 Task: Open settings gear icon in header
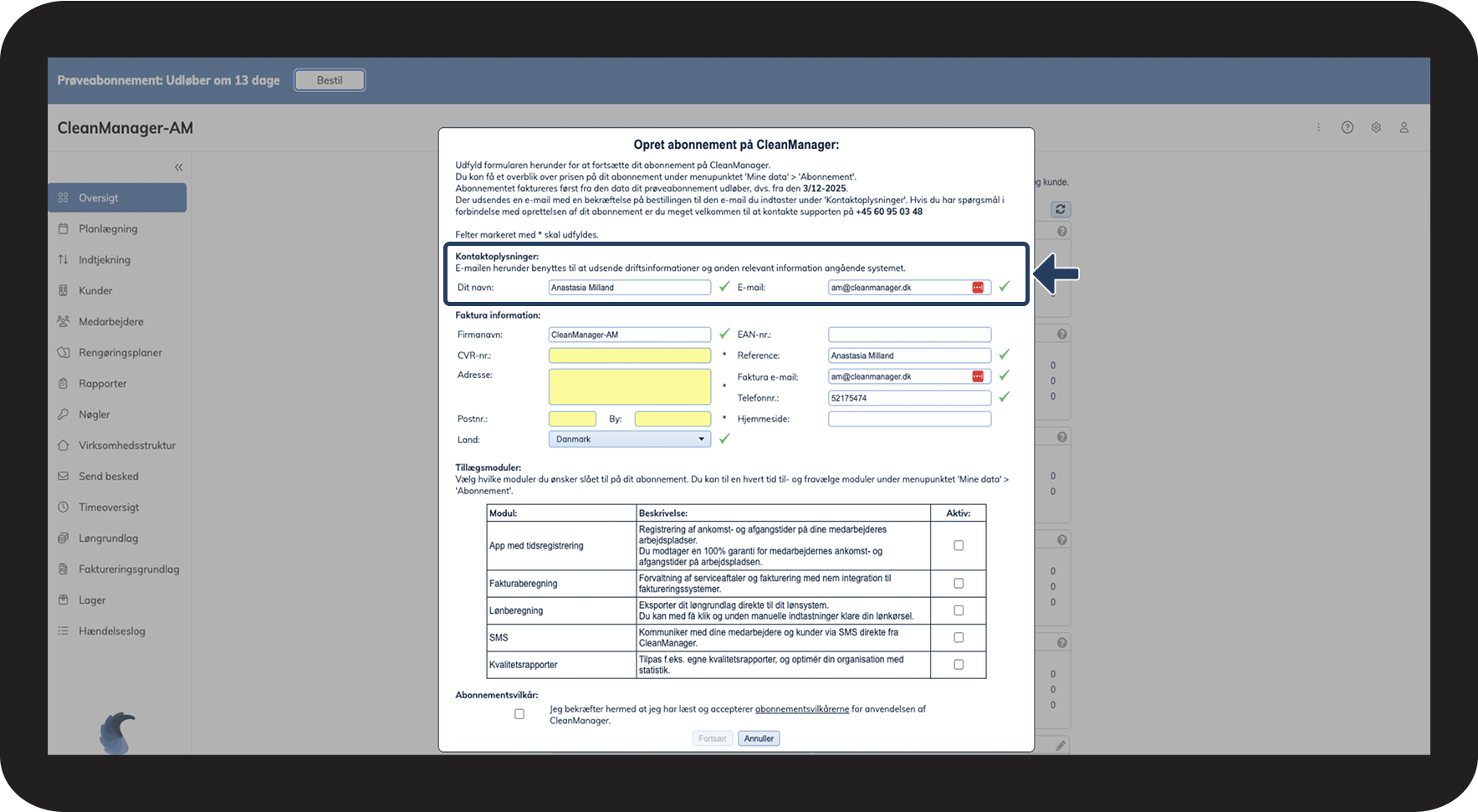click(x=1376, y=128)
